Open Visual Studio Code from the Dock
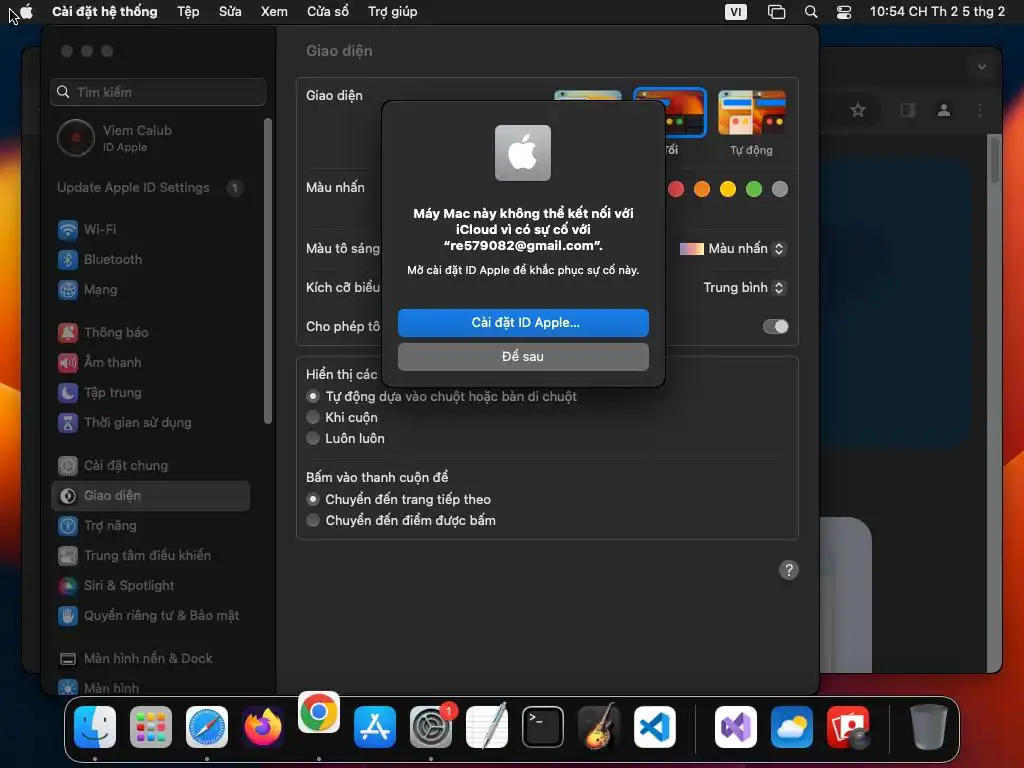The width and height of the screenshot is (1024, 768). point(655,727)
